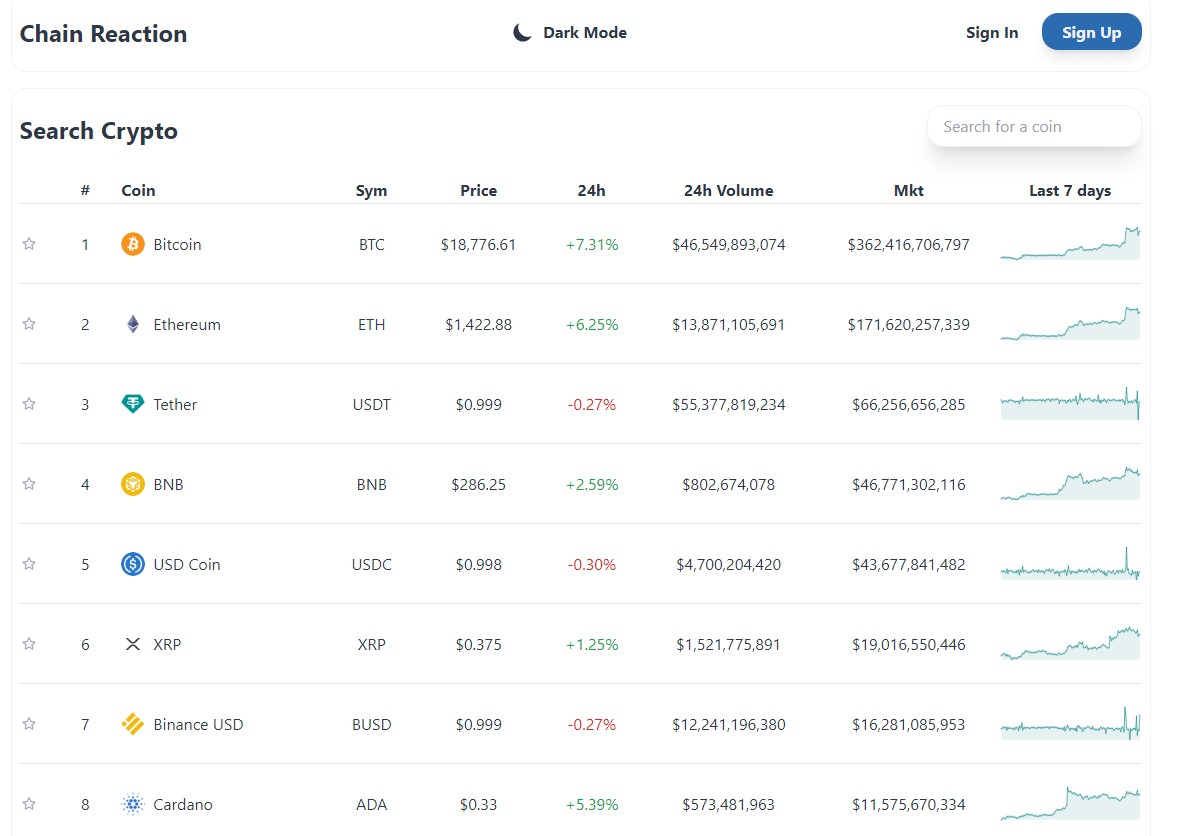Screen dimensions: 1195x836
Task: Click the Ethereum coin logo
Action: click(131, 324)
